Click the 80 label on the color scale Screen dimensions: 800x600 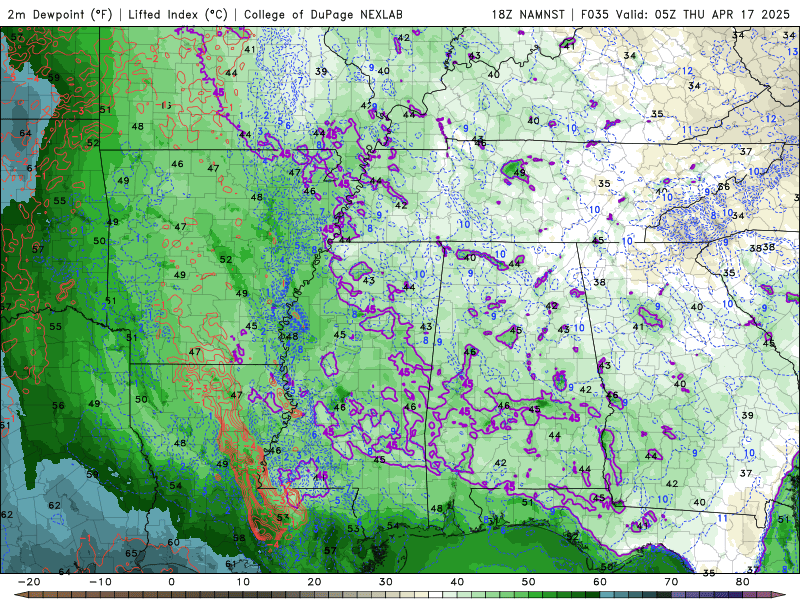point(743,582)
